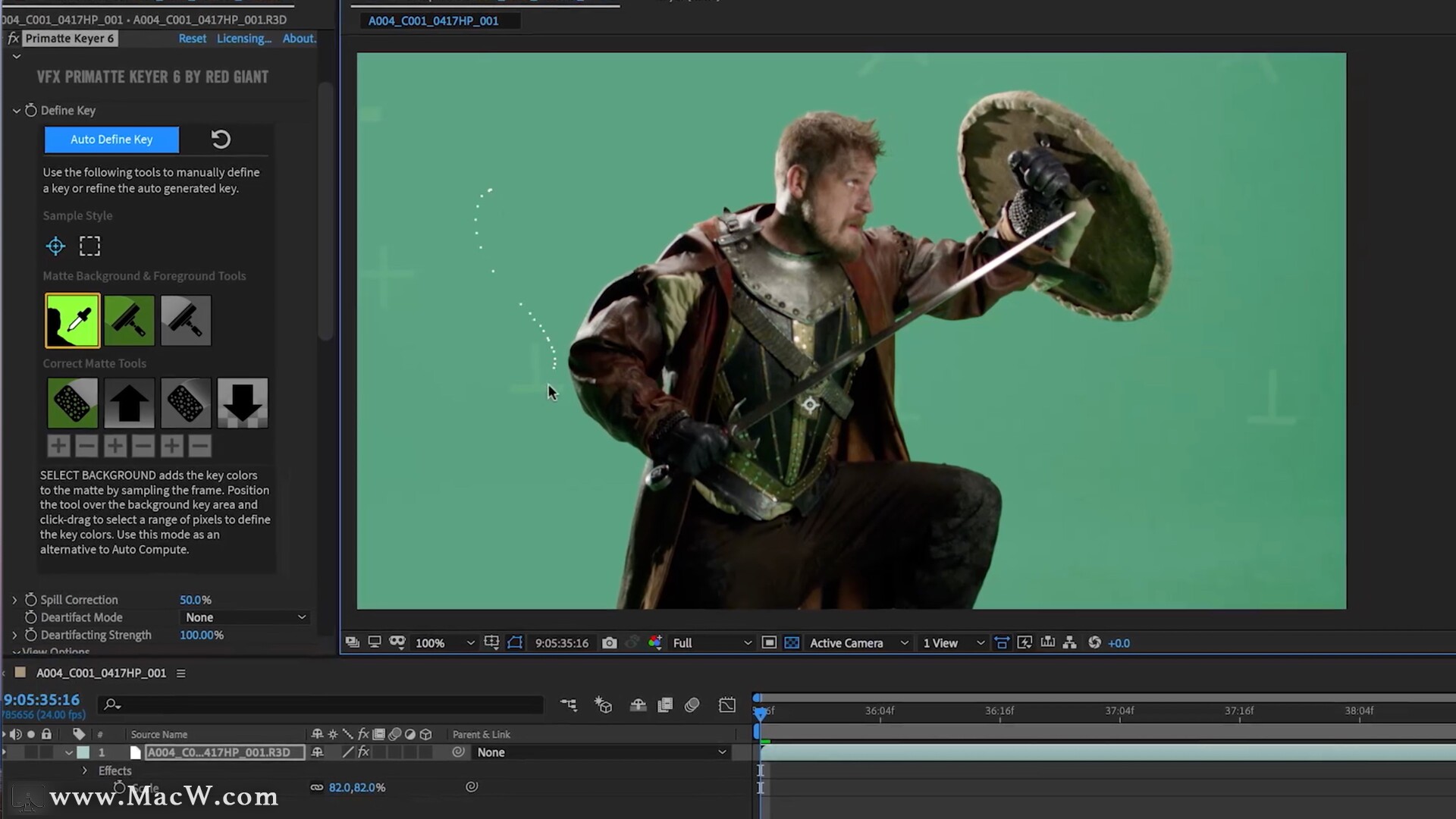Screen dimensions: 1456x819
Task: Pick the up-arrow Correct Matte tool
Action: coord(129,403)
